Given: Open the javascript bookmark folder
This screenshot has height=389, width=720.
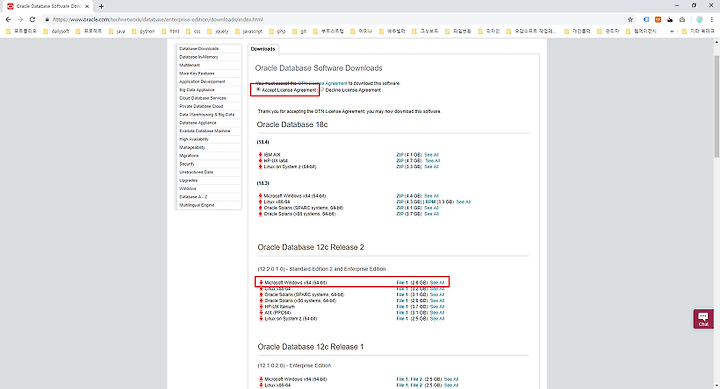Looking at the screenshot, I should tap(248, 31).
